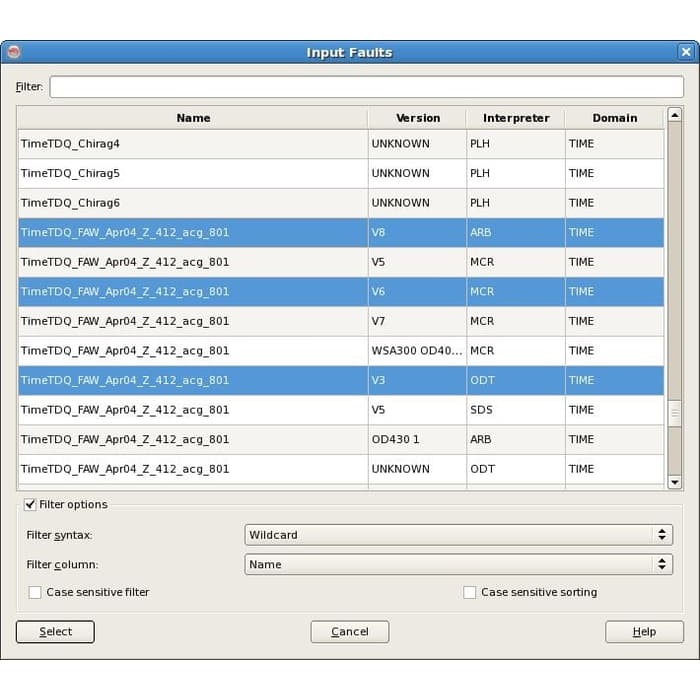Focus the Filter text field

pos(367,87)
